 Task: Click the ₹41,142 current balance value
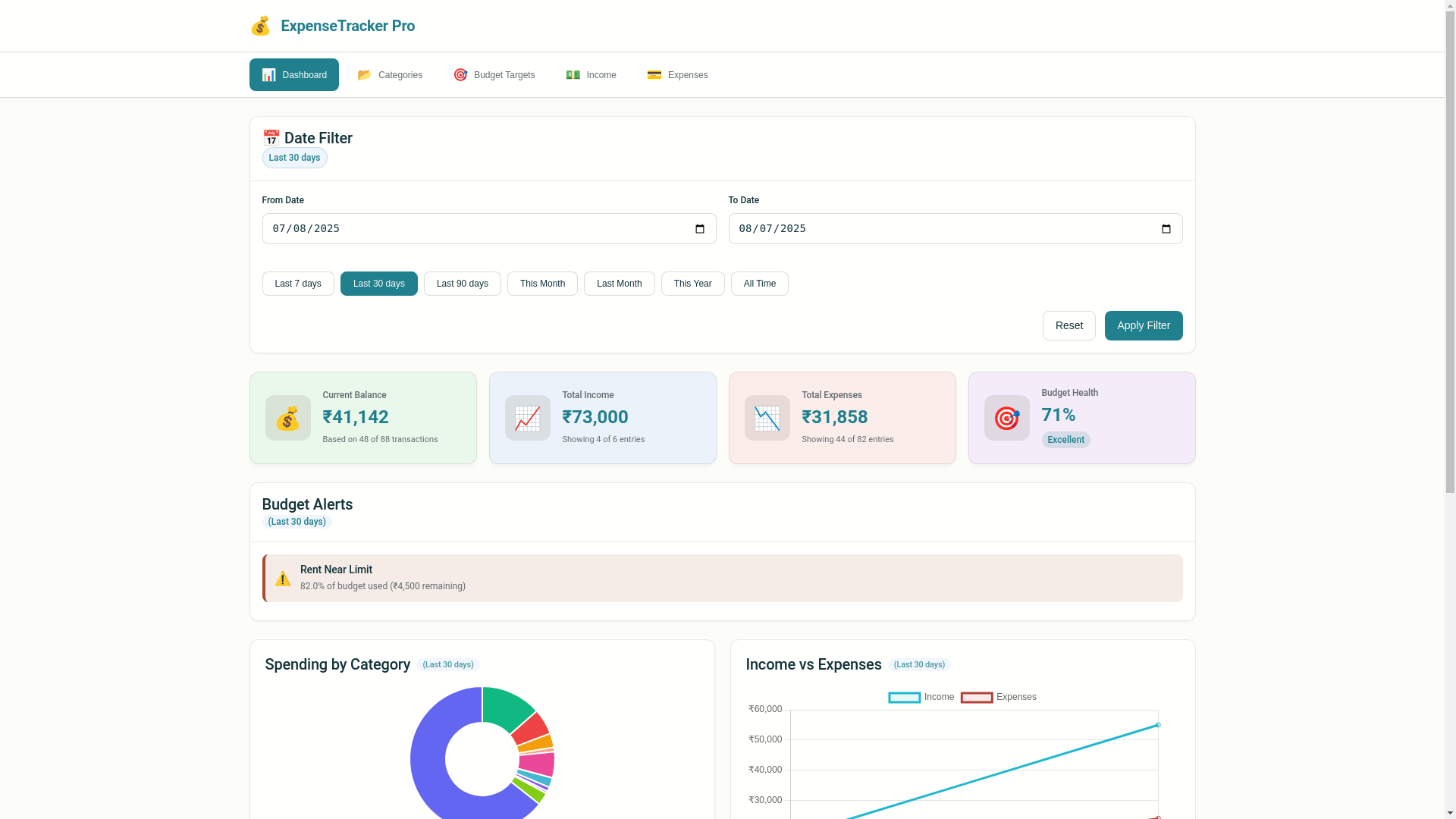click(356, 417)
